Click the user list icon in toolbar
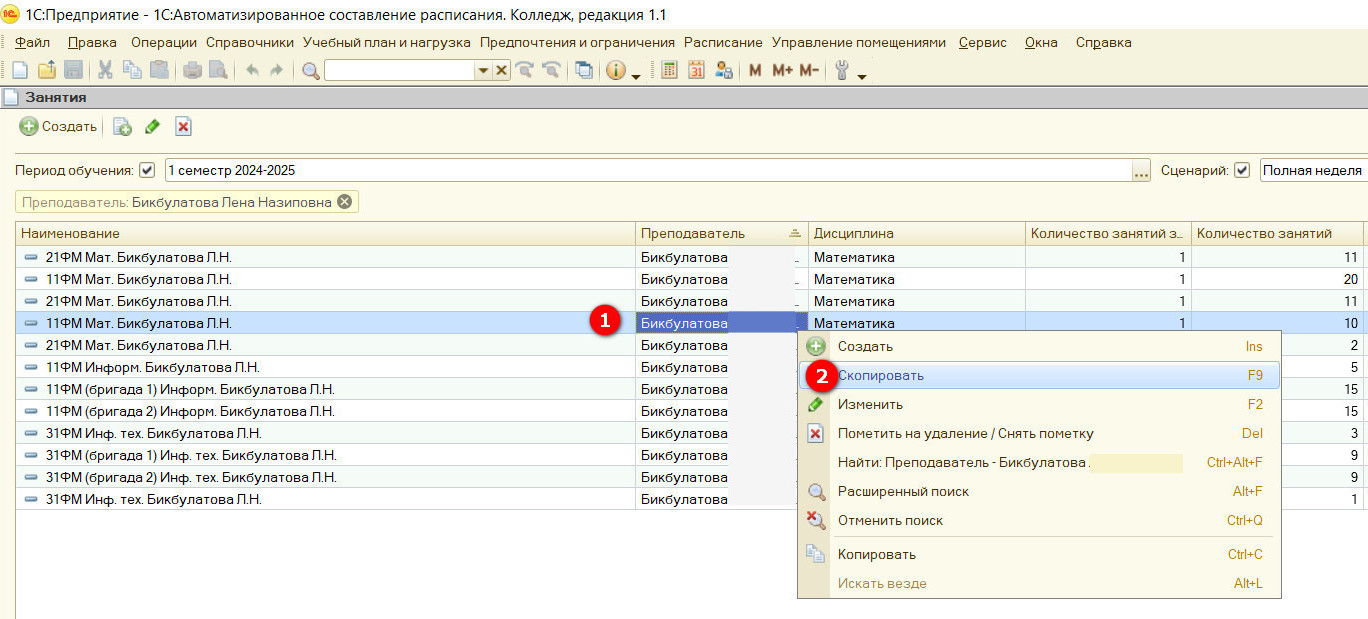The width and height of the screenshot is (1368, 619). coord(724,70)
